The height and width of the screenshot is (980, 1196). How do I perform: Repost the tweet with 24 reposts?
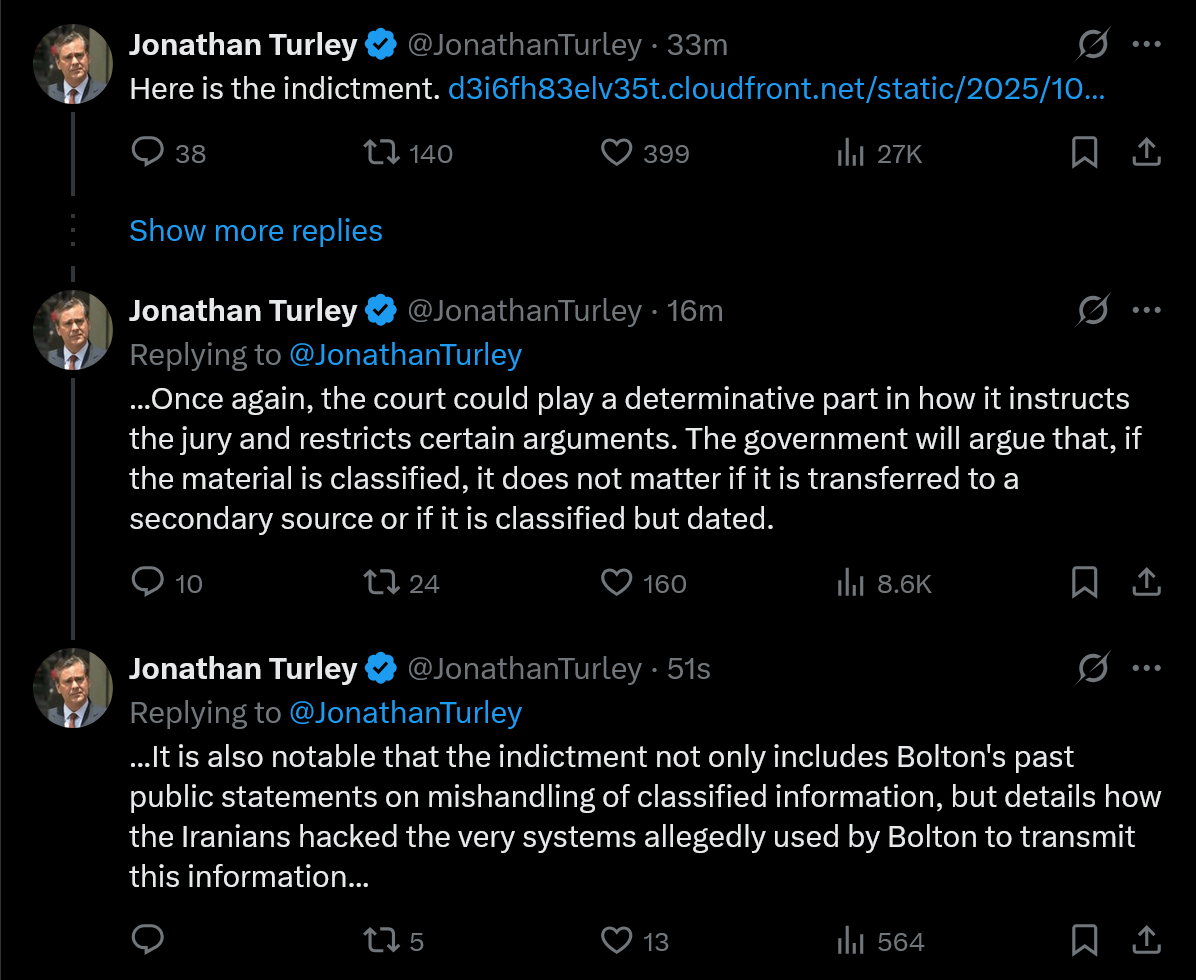(380, 582)
